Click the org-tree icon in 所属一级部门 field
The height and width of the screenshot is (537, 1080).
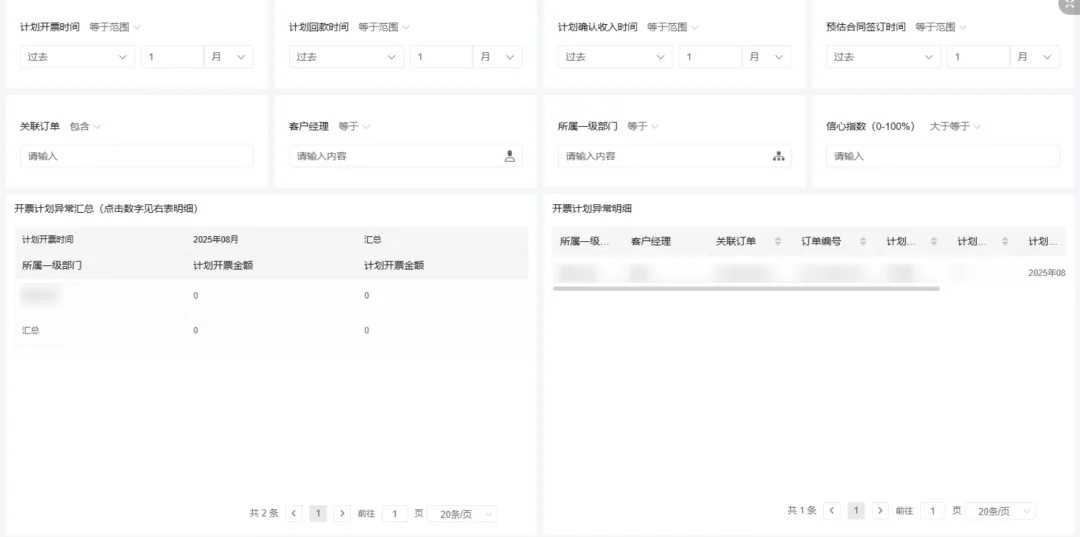pyautogui.click(x=778, y=156)
